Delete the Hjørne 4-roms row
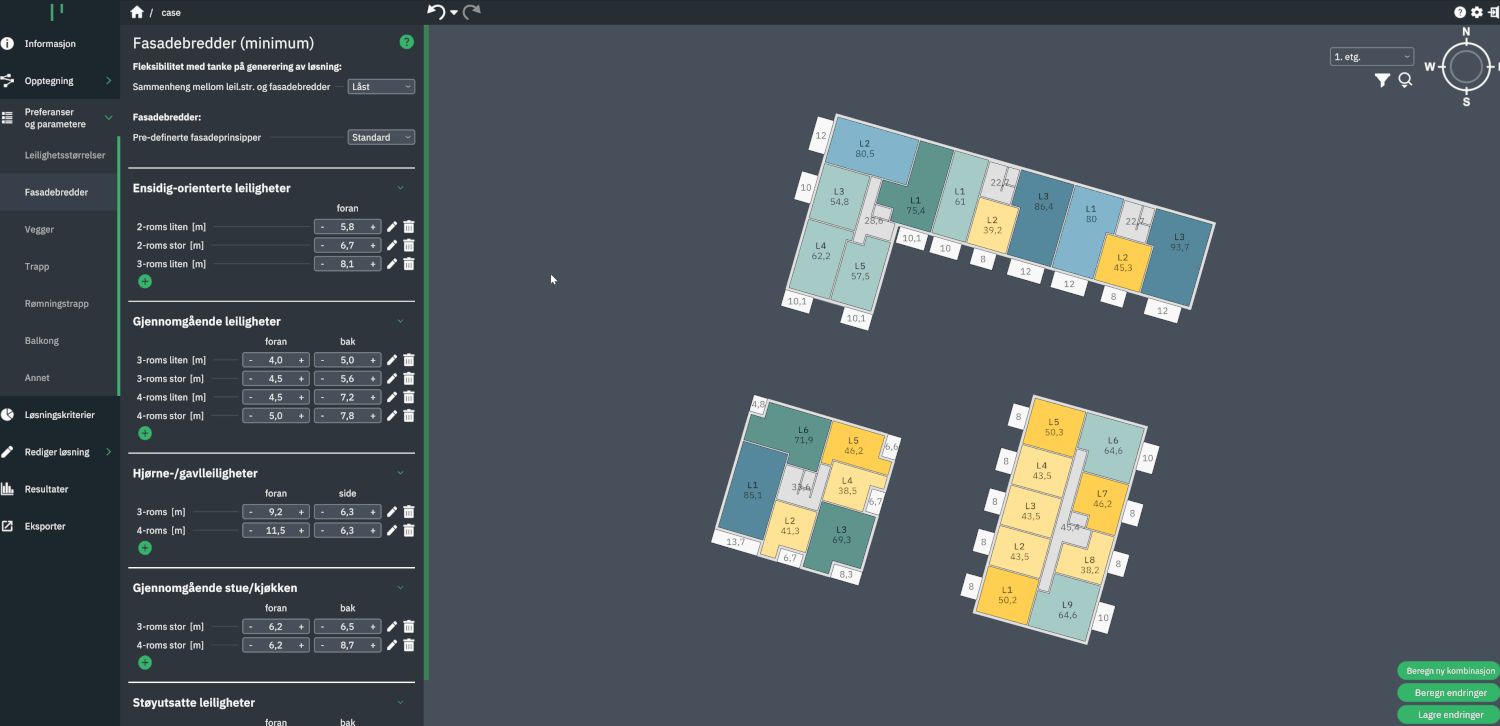Image resolution: width=1500 pixels, height=726 pixels. [408, 530]
